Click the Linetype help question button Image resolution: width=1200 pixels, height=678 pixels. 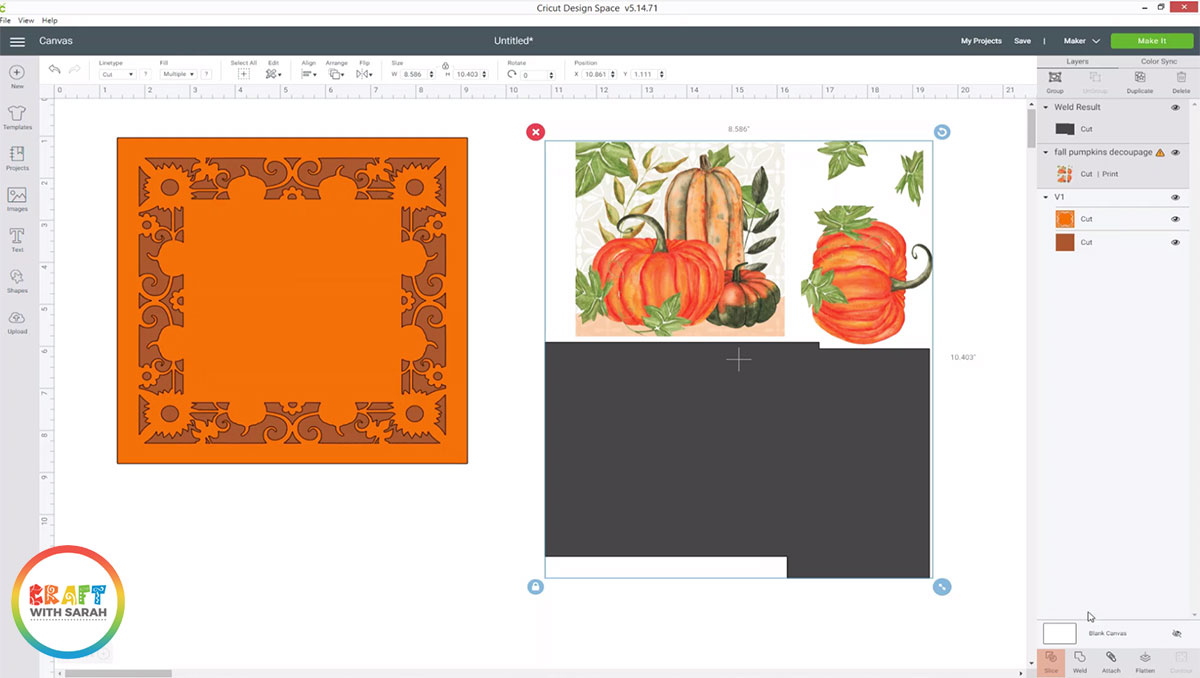point(145,74)
